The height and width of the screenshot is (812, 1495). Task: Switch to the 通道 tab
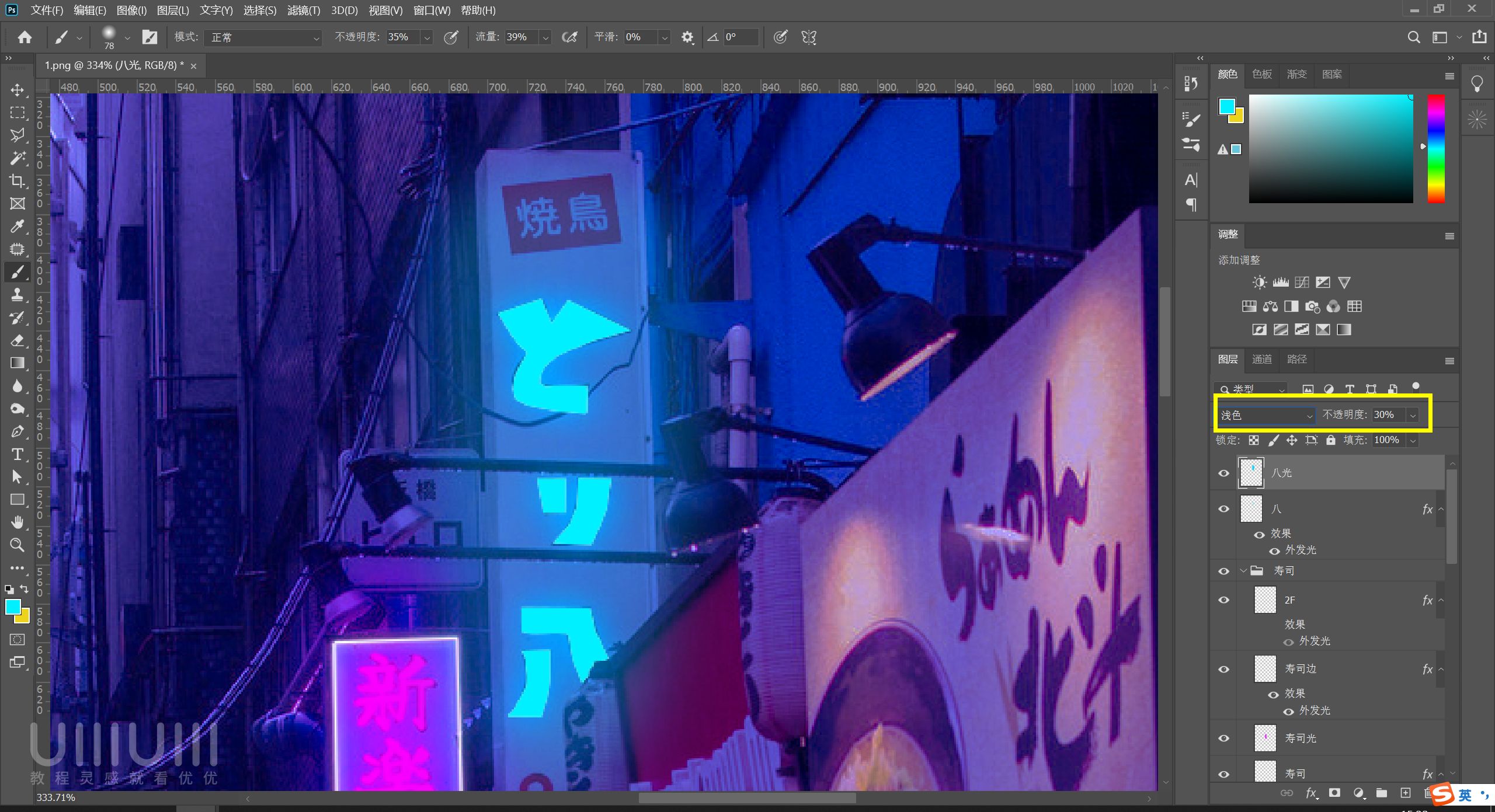click(1262, 359)
